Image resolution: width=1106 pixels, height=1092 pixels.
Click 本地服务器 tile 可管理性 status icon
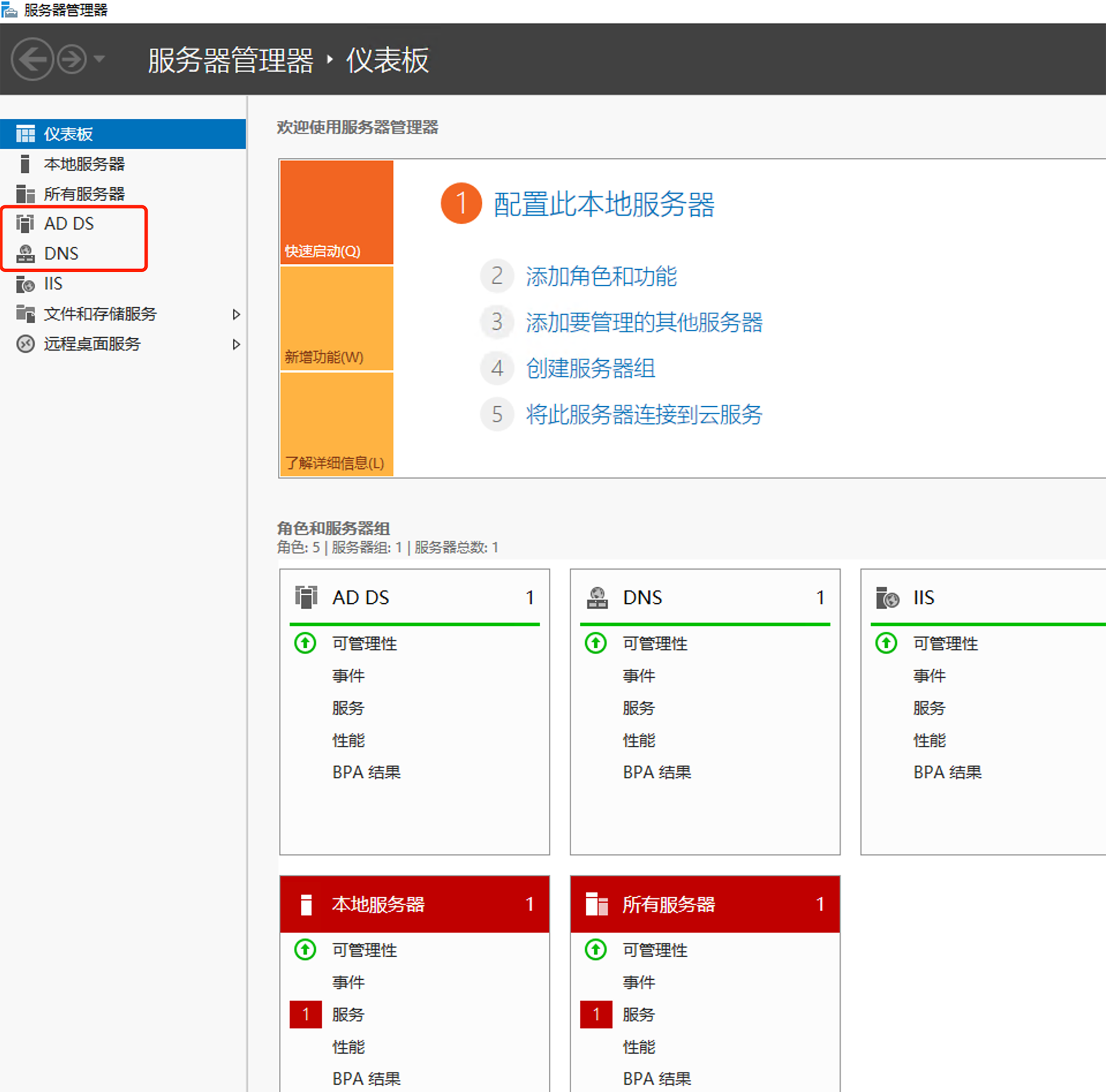(305, 950)
